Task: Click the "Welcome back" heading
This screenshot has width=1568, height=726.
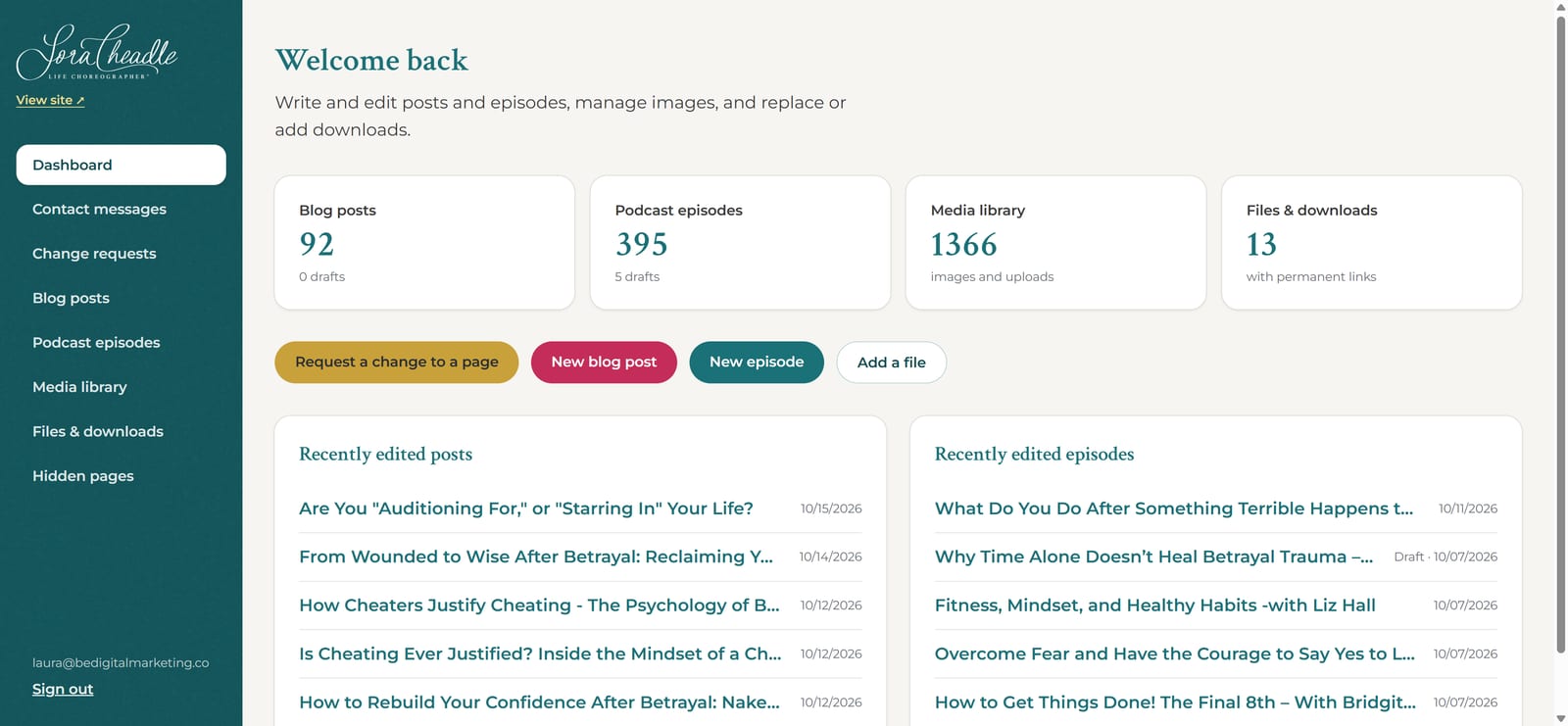Action: pyautogui.click(x=371, y=61)
